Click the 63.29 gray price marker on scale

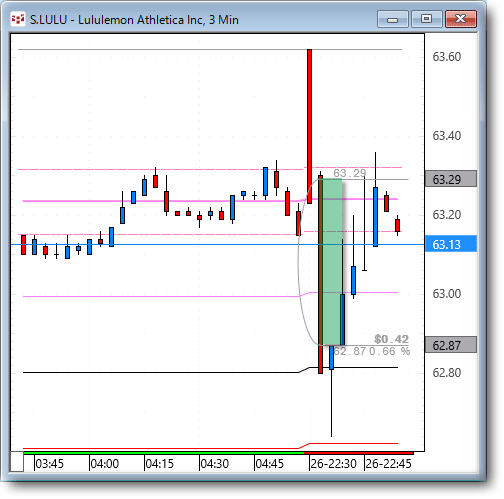click(451, 179)
